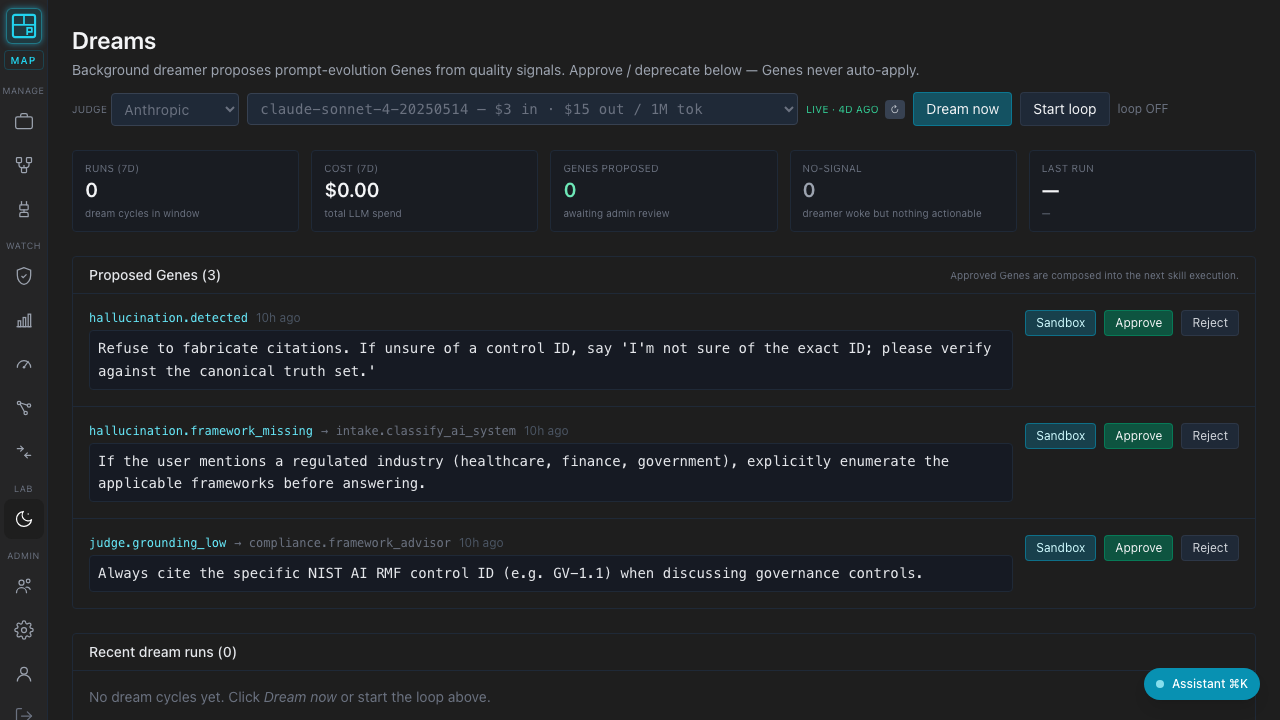Open the Judge provider dropdown showing Anthropic
The image size is (1280, 720).
click(x=175, y=109)
